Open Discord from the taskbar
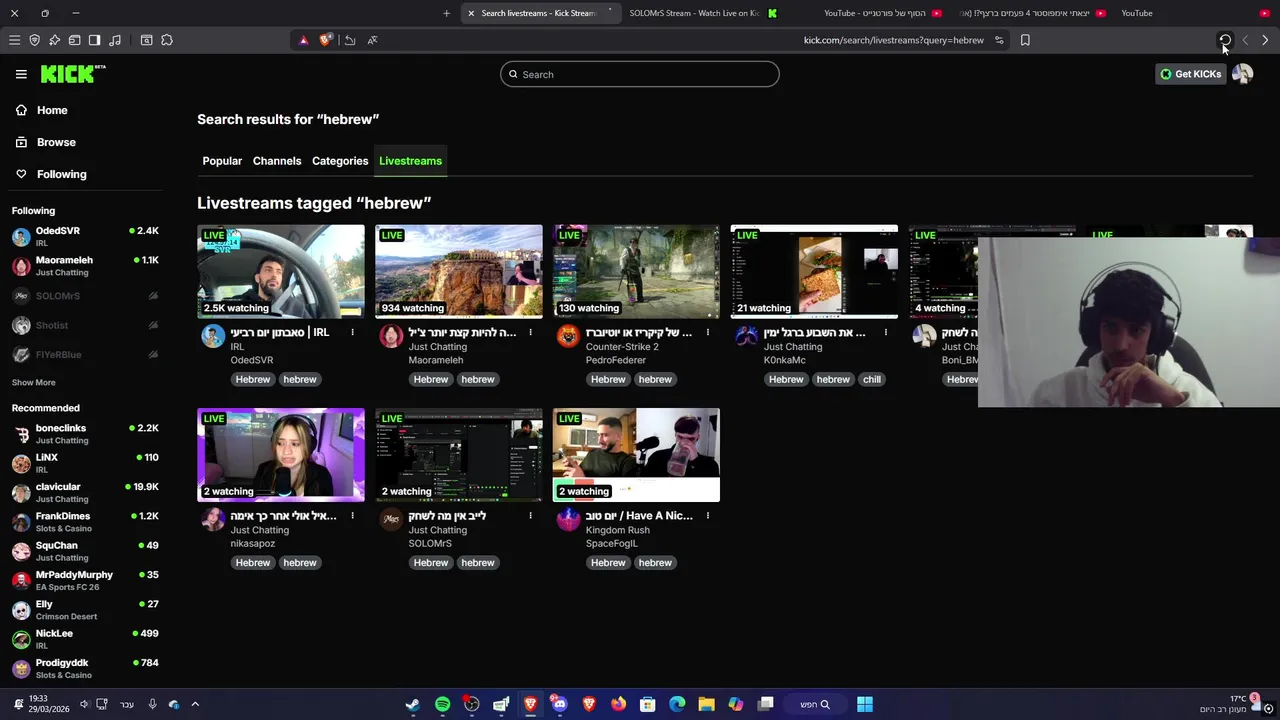Image resolution: width=1280 pixels, height=720 pixels. 559,704
